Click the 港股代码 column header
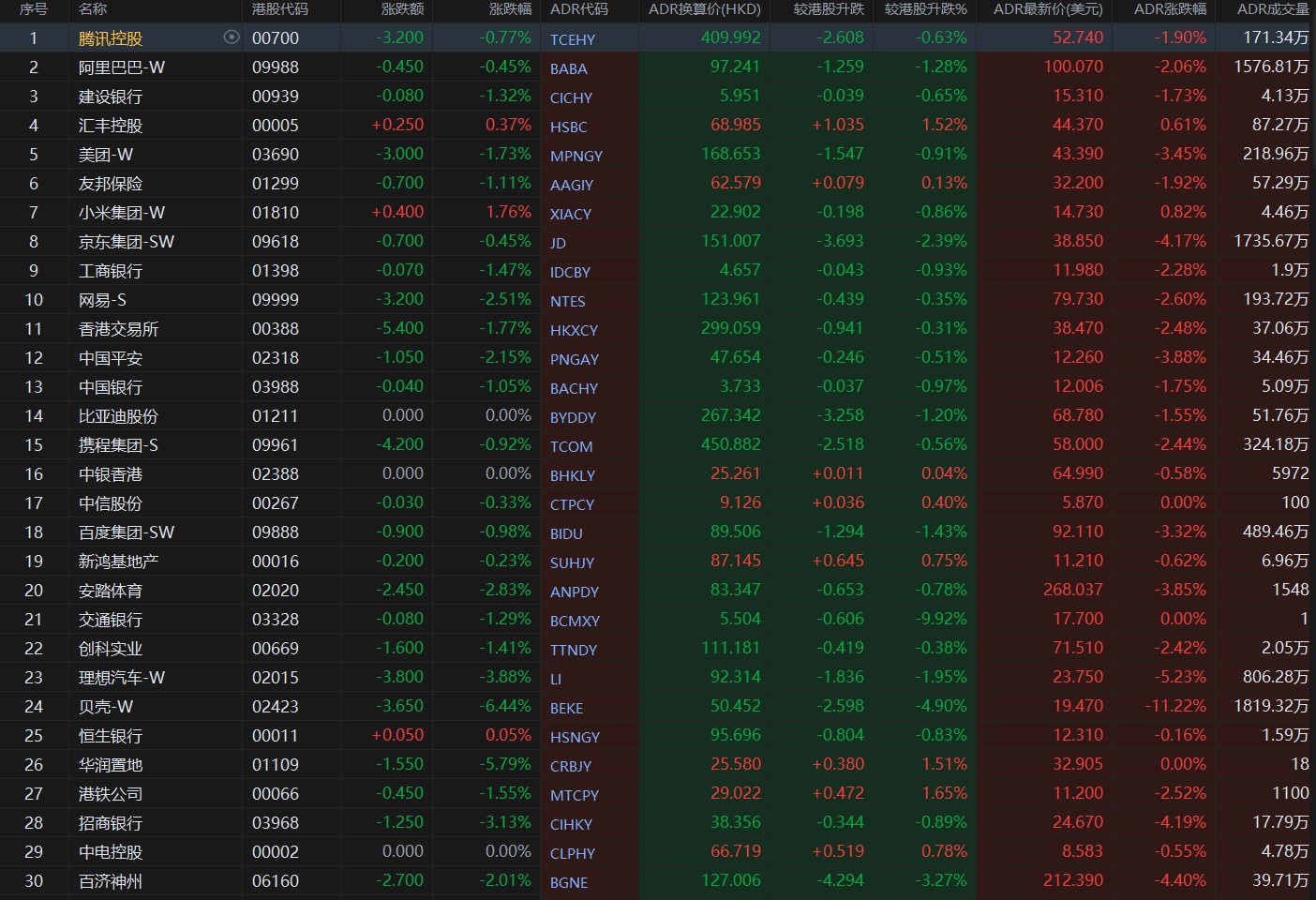The width and height of the screenshot is (1316, 900). 280,9
